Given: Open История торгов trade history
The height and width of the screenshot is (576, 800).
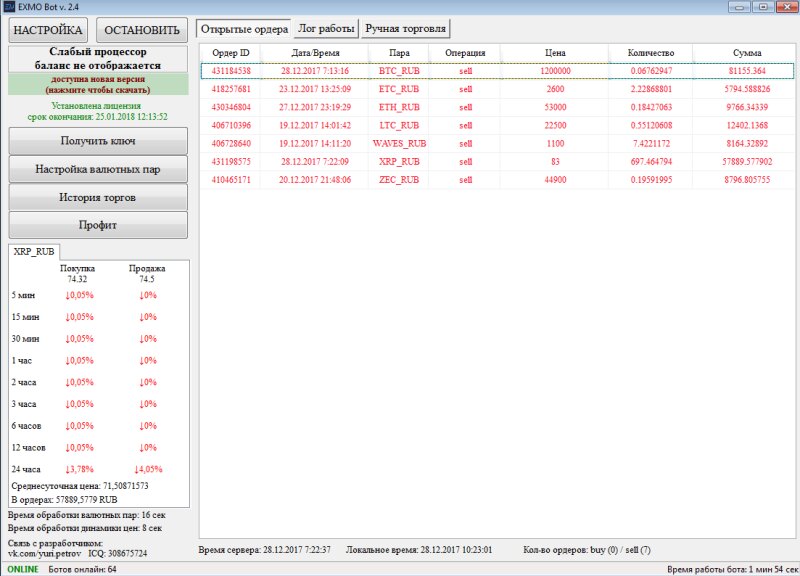Looking at the screenshot, I should tap(97, 198).
